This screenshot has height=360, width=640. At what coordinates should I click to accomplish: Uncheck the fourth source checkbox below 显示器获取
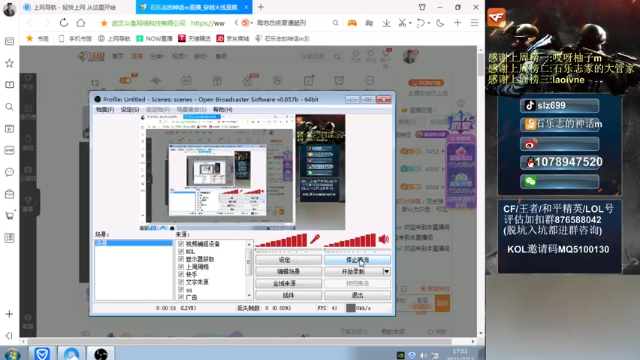[x=181, y=267]
